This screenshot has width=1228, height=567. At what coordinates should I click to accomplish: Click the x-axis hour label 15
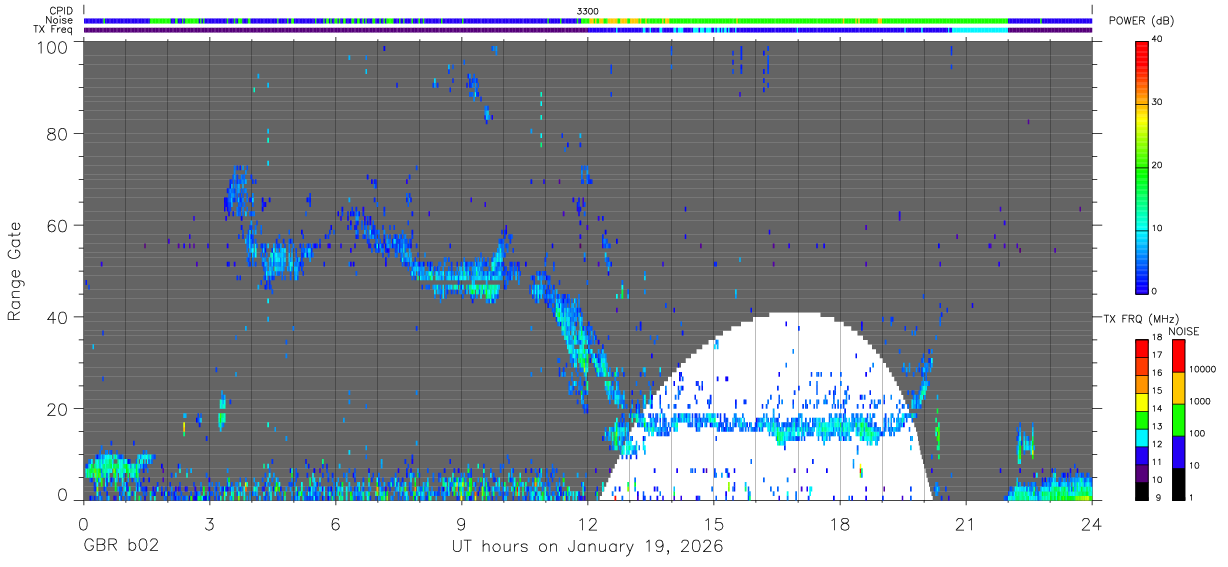pos(714,525)
